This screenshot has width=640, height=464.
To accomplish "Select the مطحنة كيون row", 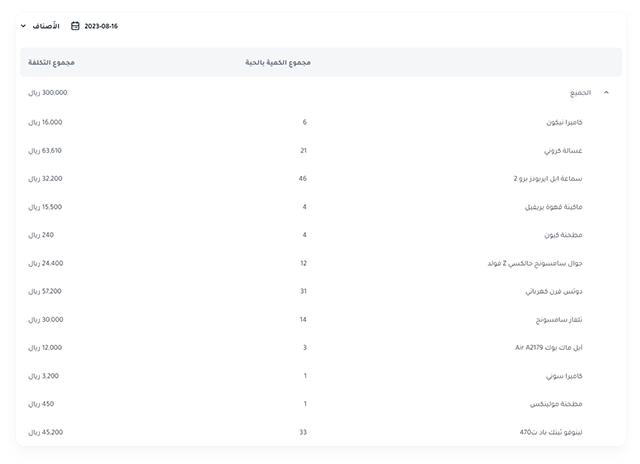I will (564, 235).
